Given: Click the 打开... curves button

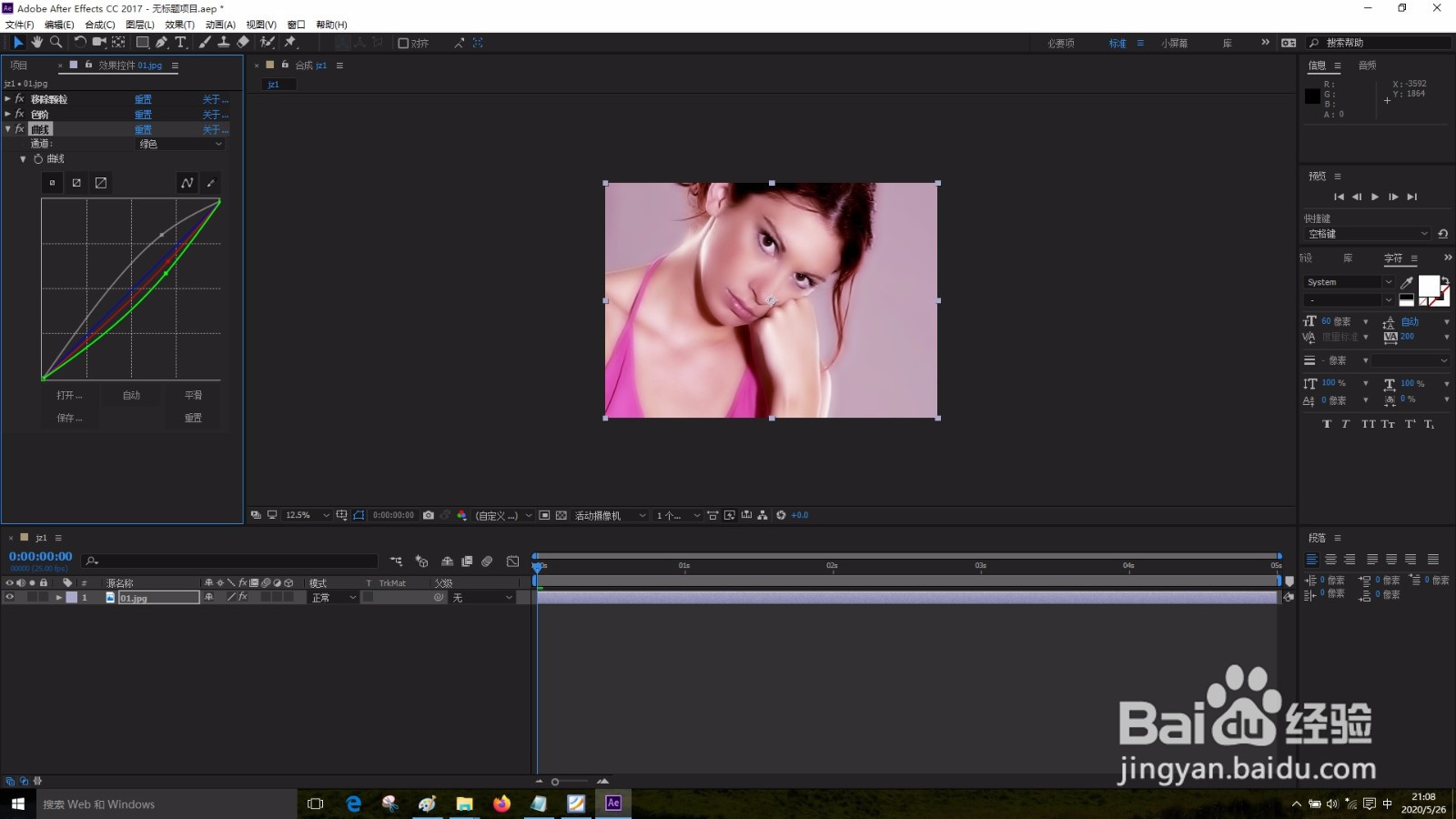Looking at the screenshot, I should (69, 395).
